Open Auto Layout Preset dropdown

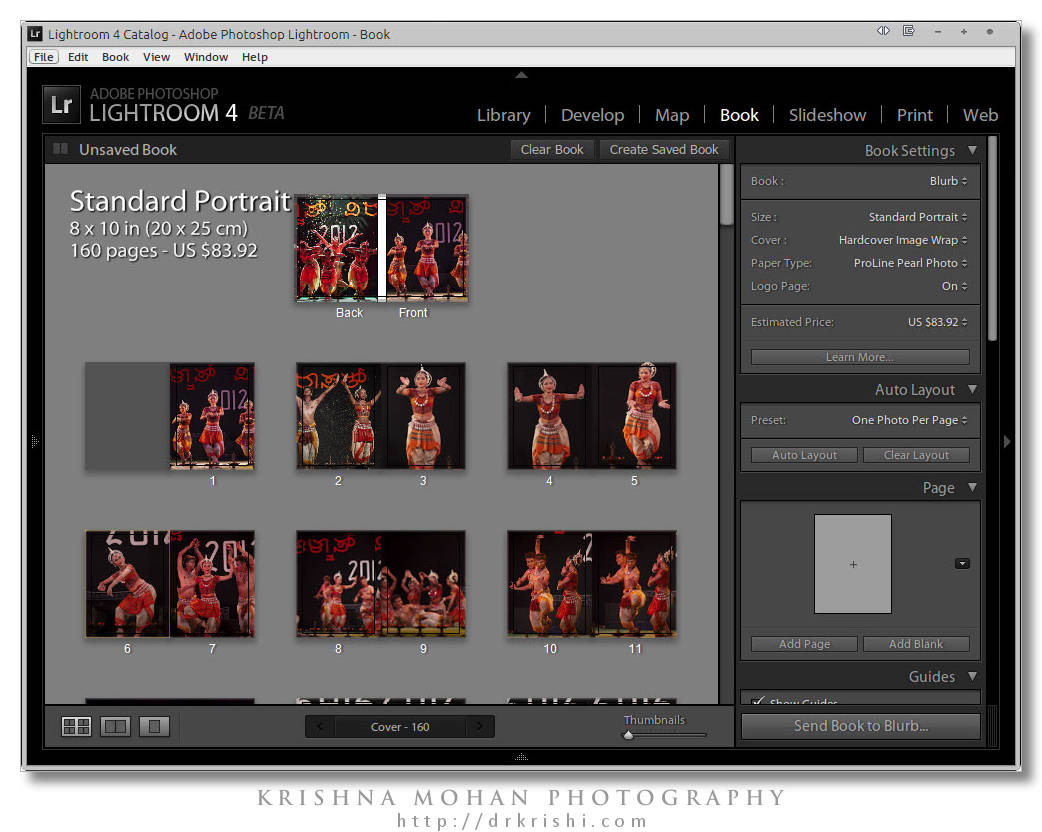coord(909,420)
